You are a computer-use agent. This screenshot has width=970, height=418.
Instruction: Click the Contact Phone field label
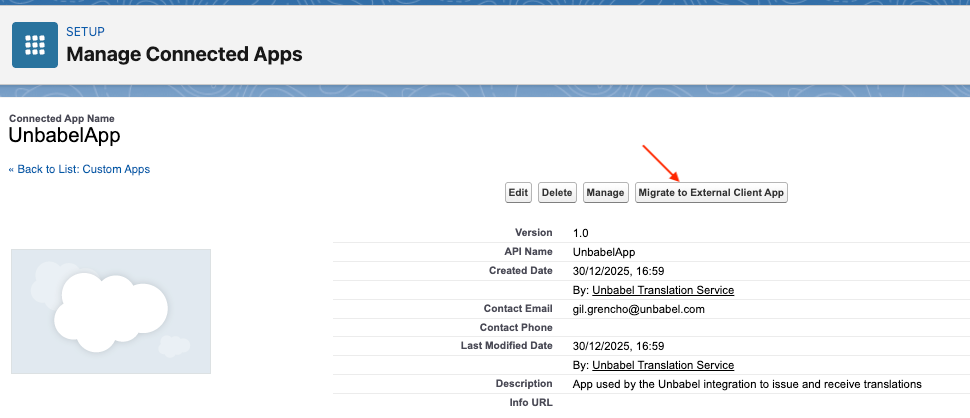point(516,327)
